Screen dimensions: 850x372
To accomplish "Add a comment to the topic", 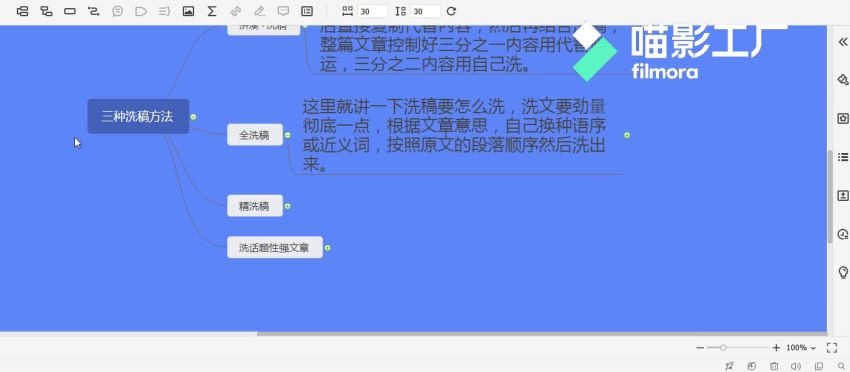I will 283,11.
